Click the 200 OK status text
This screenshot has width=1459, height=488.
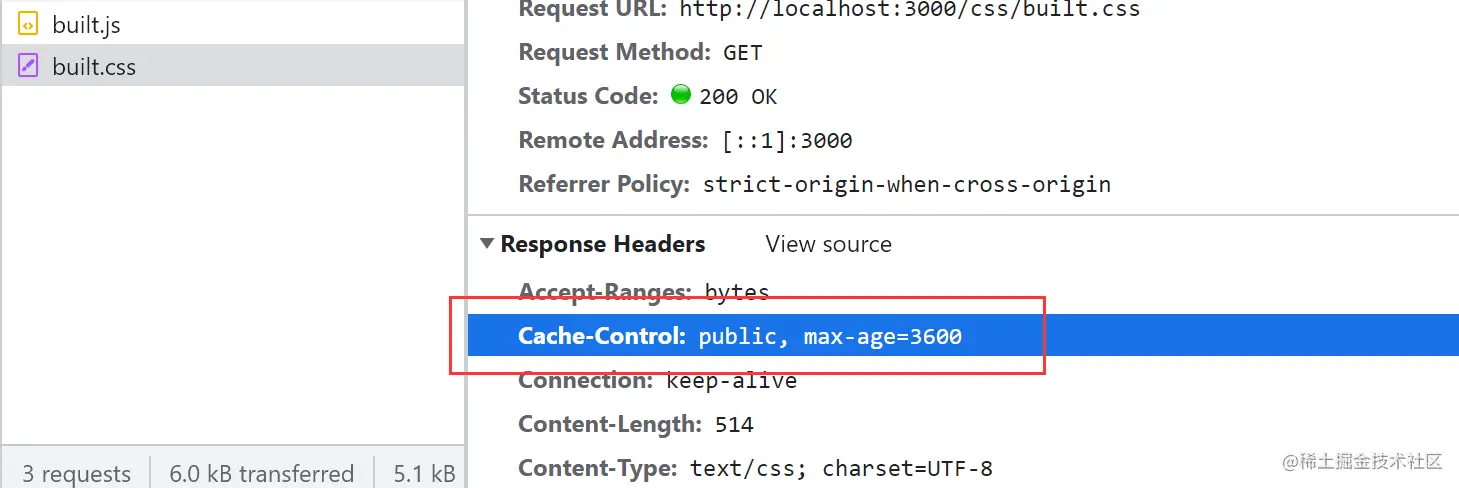coord(738,97)
